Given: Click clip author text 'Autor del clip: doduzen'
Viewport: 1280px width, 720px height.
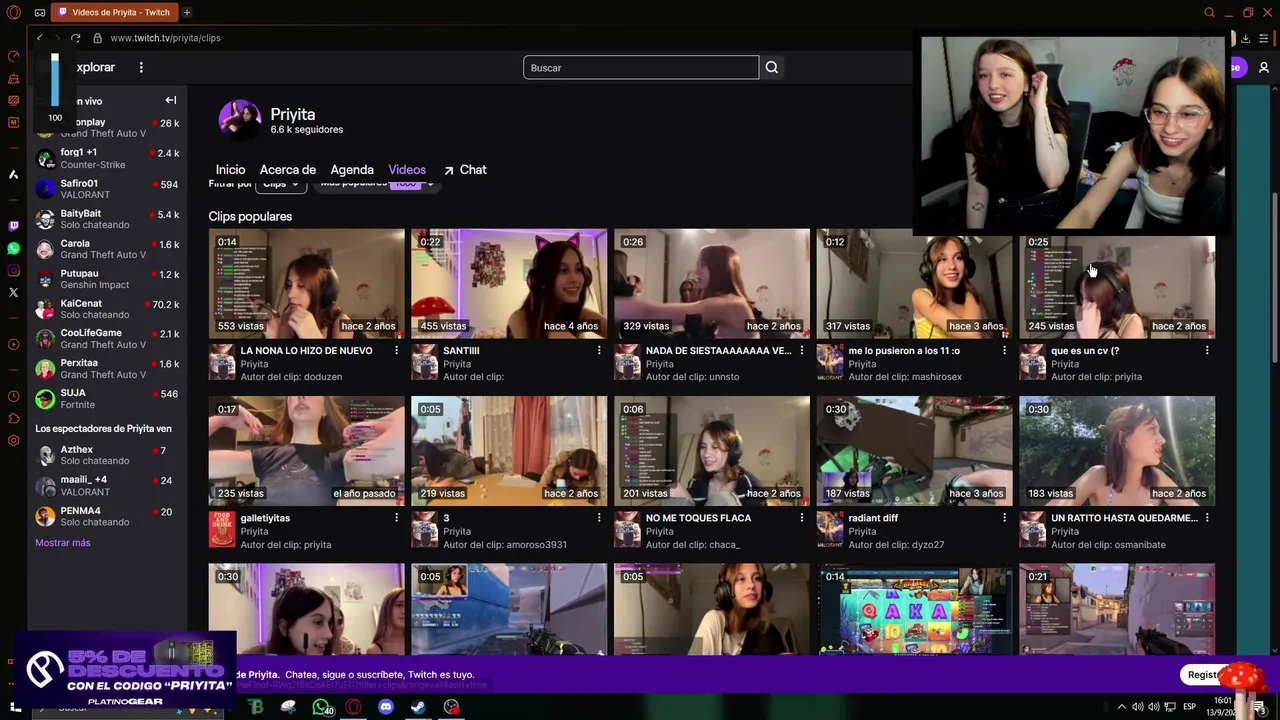Looking at the screenshot, I should [x=291, y=377].
